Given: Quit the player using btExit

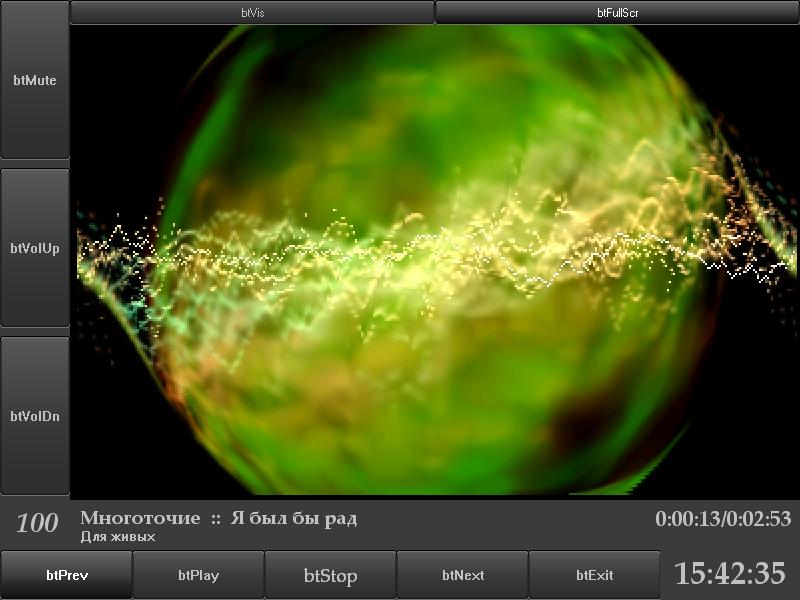Looking at the screenshot, I should [x=594, y=575].
